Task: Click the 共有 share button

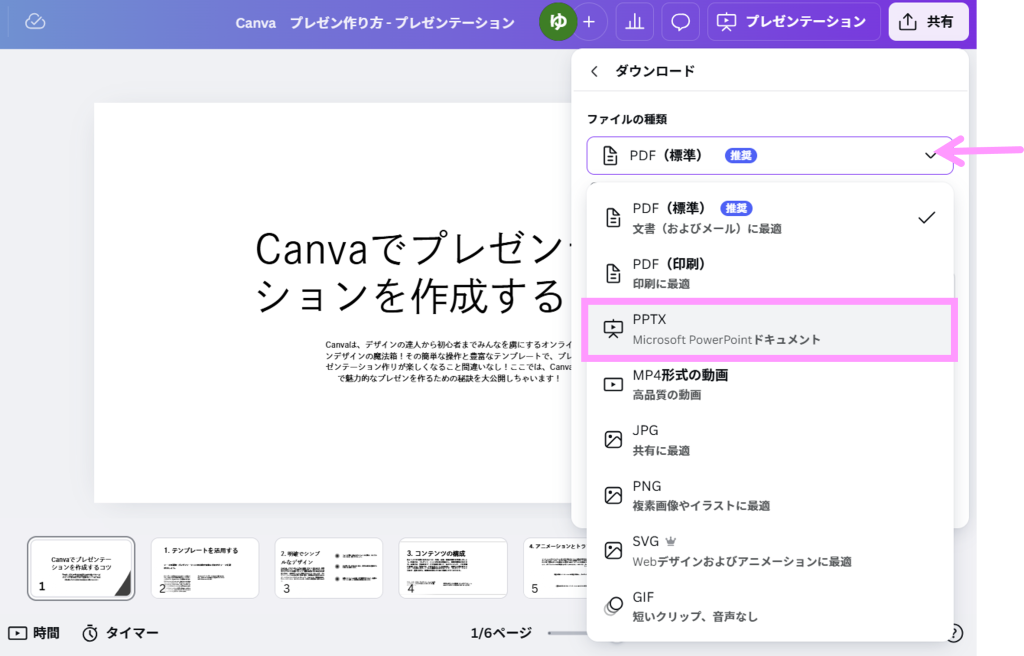Action: click(928, 22)
